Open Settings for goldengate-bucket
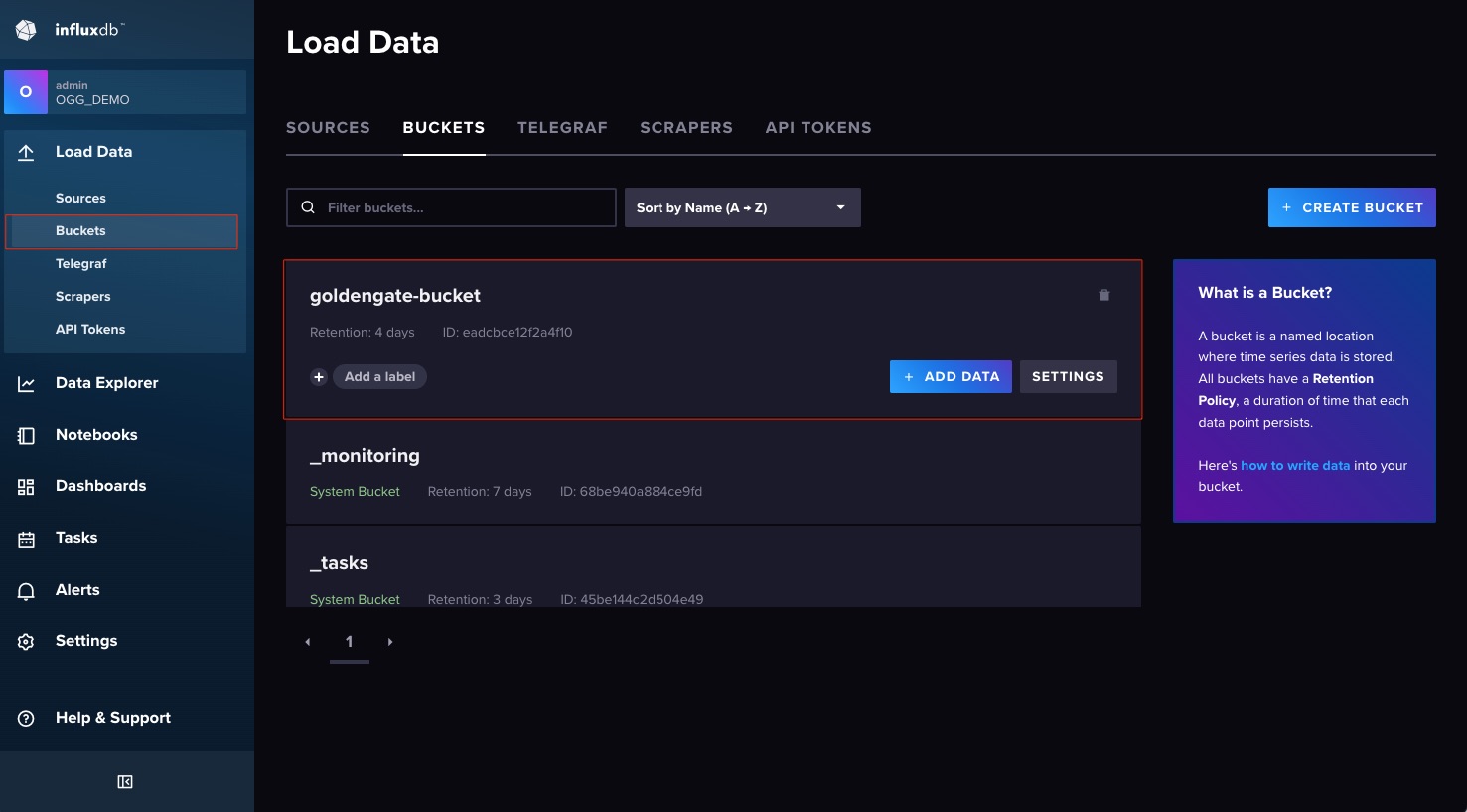The image size is (1467, 812). click(x=1068, y=377)
